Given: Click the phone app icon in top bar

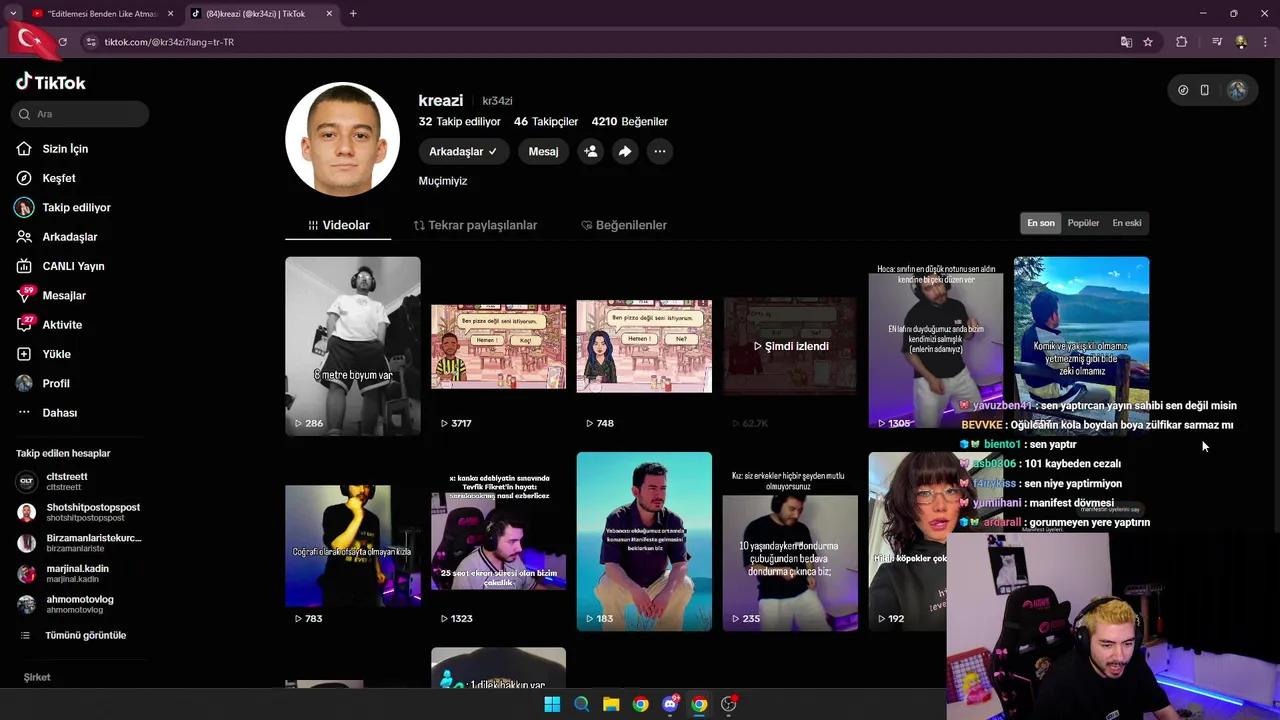Looking at the screenshot, I should tap(1205, 90).
